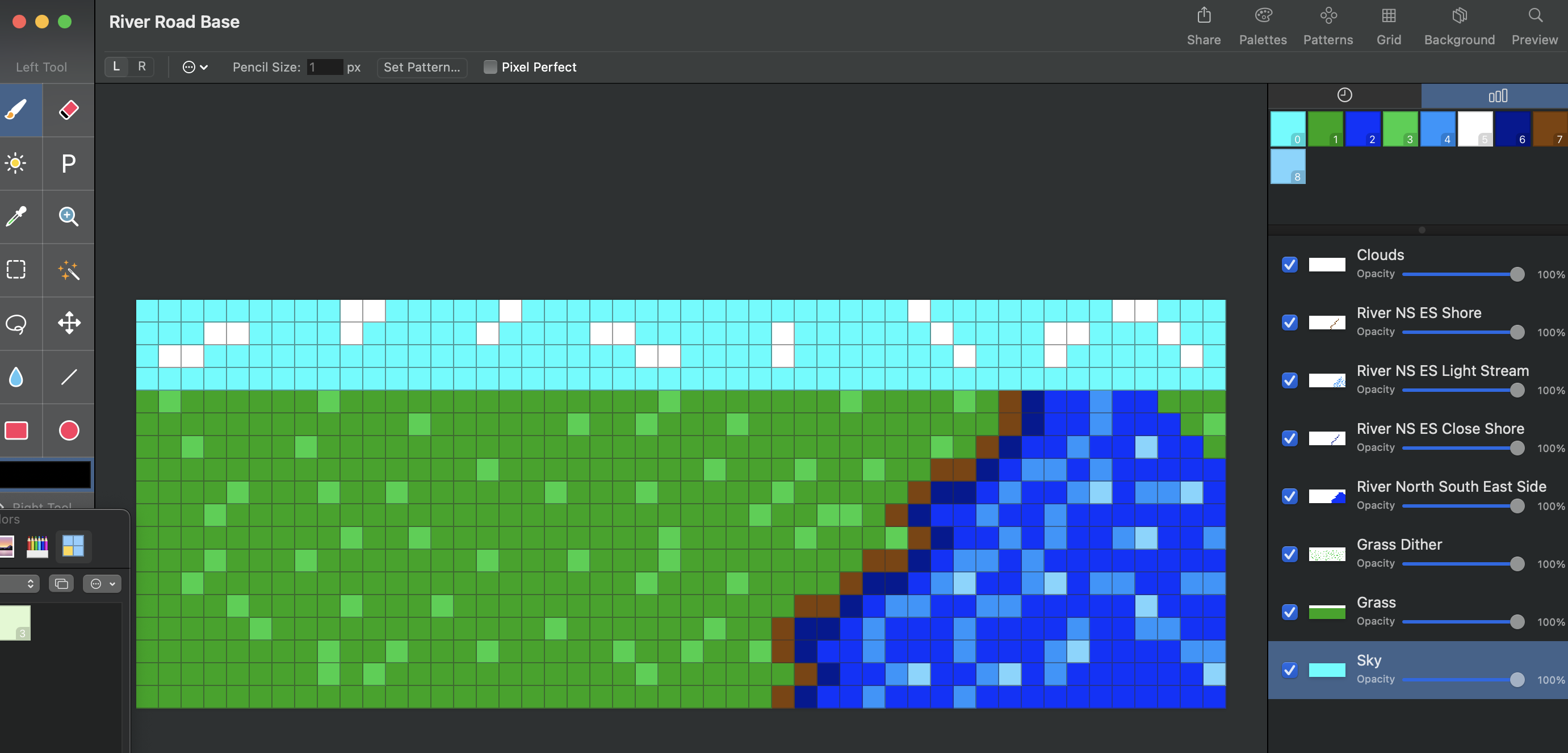
Task: Select the Eraser tool
Action: pyautogui.click(x=69, y=110)
